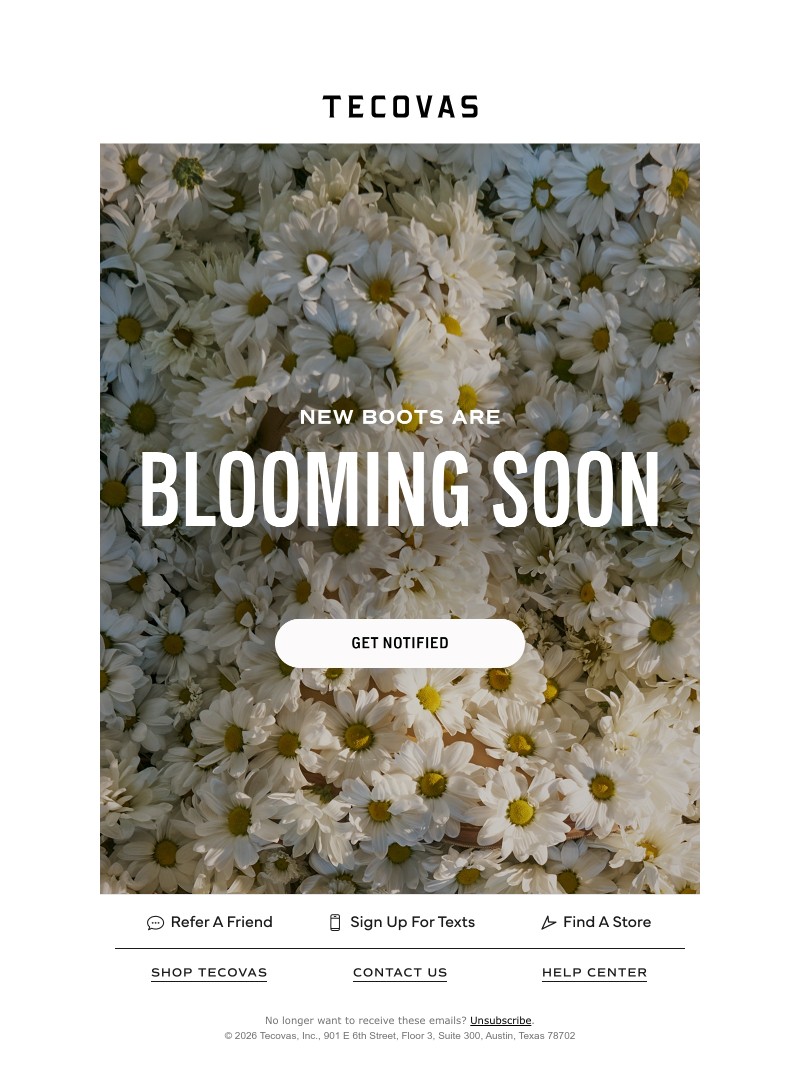The height and width of the screenshot is (1073, 800).
Task: Click the Tecovas logo at the top
Action: [400, 107]
